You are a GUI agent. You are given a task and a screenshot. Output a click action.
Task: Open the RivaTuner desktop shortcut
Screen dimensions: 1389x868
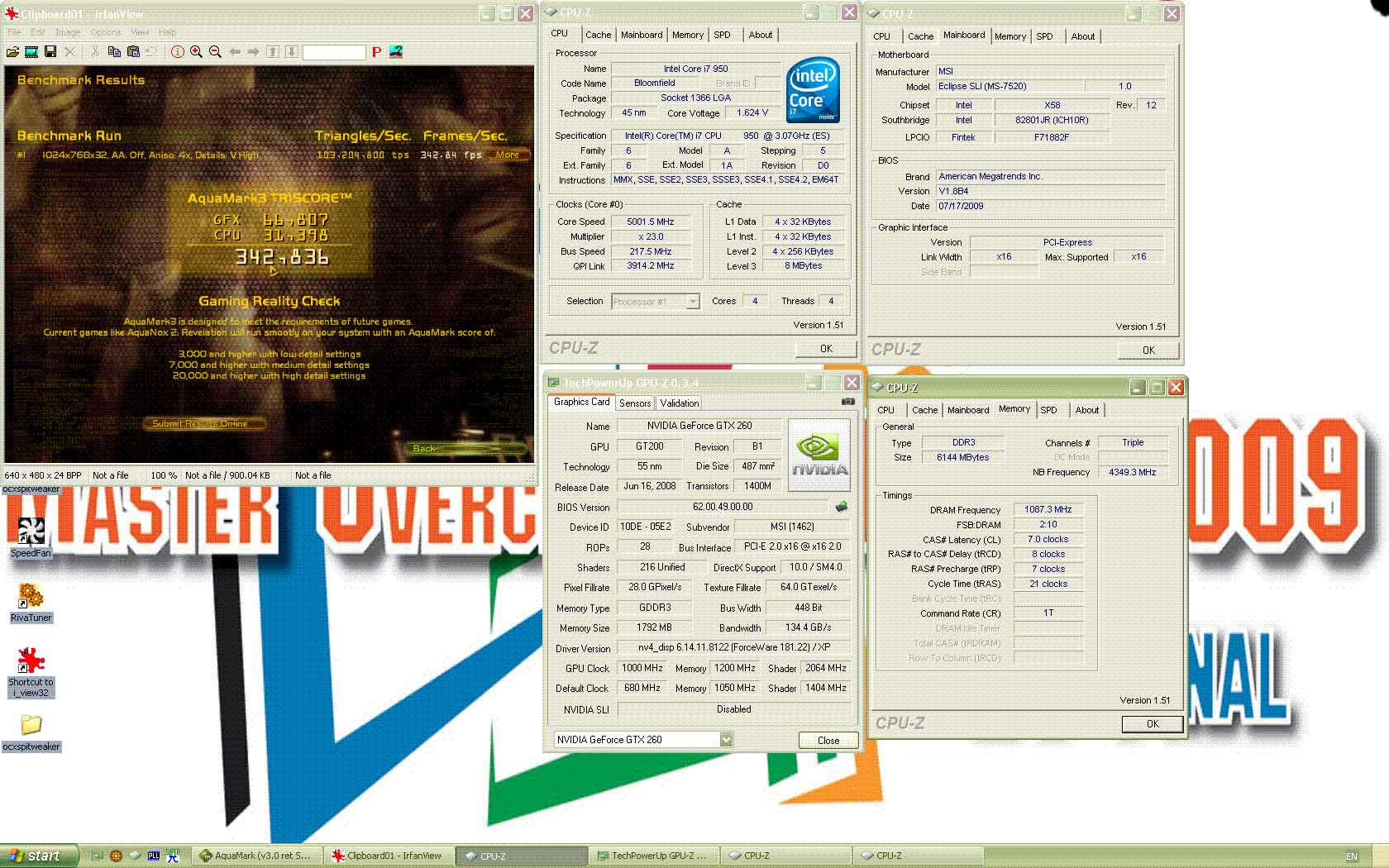click(x=31, y=603)
